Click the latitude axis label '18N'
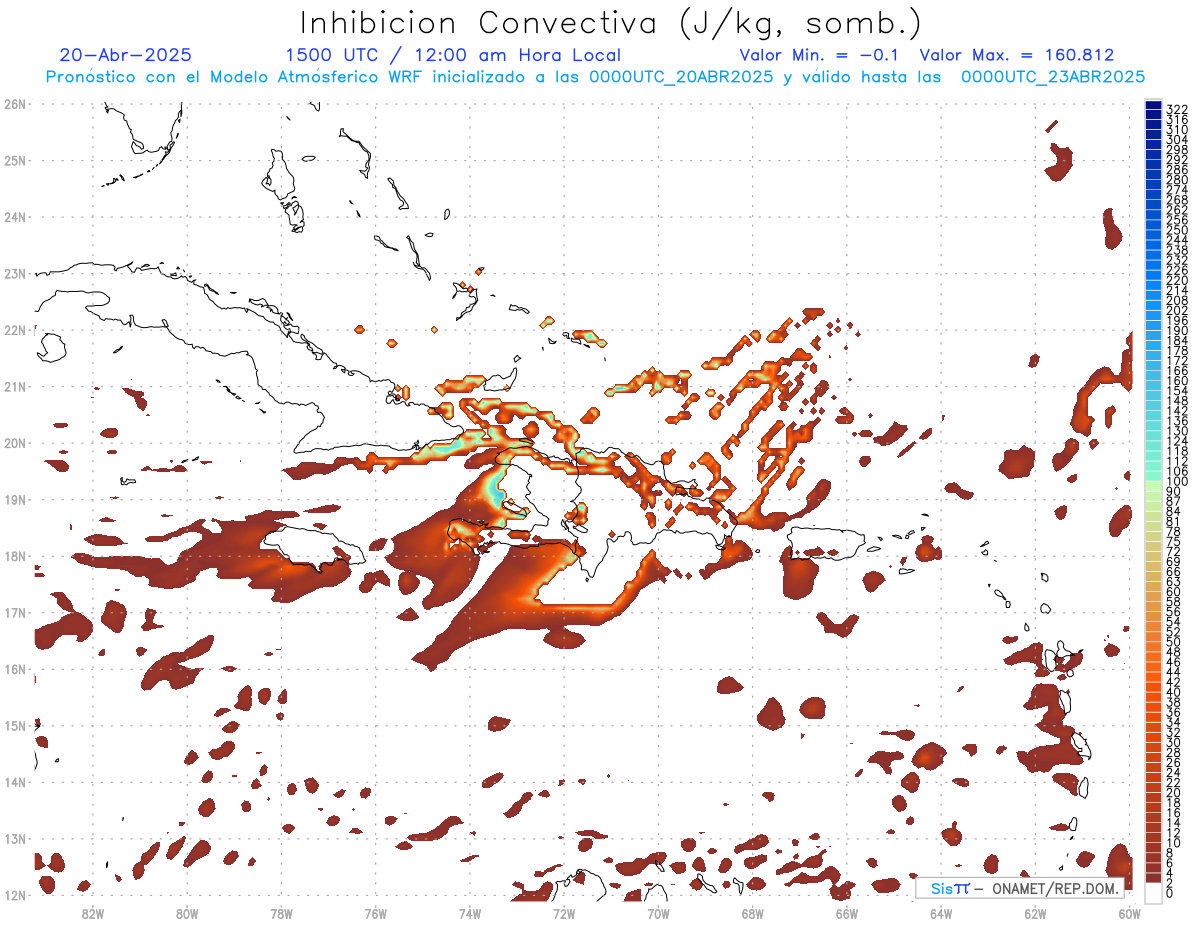Image resolution: width=1200 pixels, height=927 pixels. coord(14,556)
